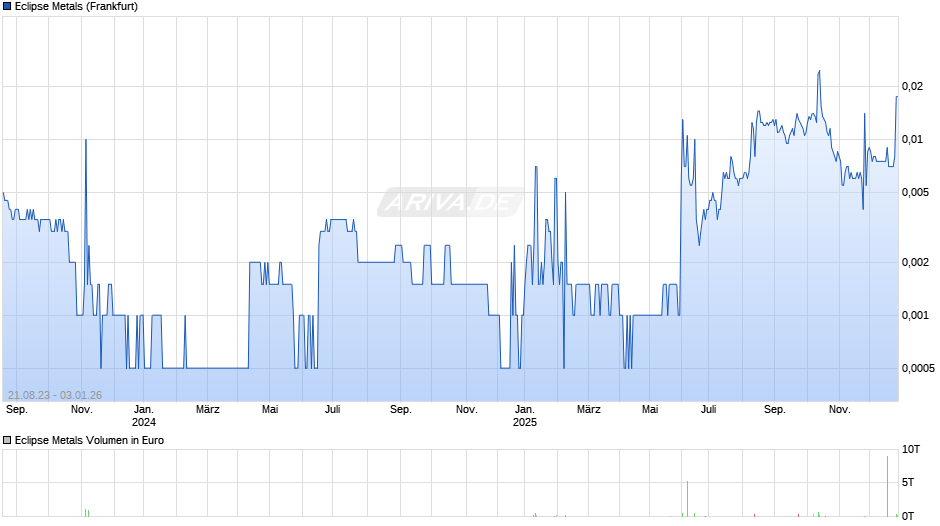Viewport: 940px width, 526px height.
Task: Click the 0,02 price axis label
Action: 912,86
